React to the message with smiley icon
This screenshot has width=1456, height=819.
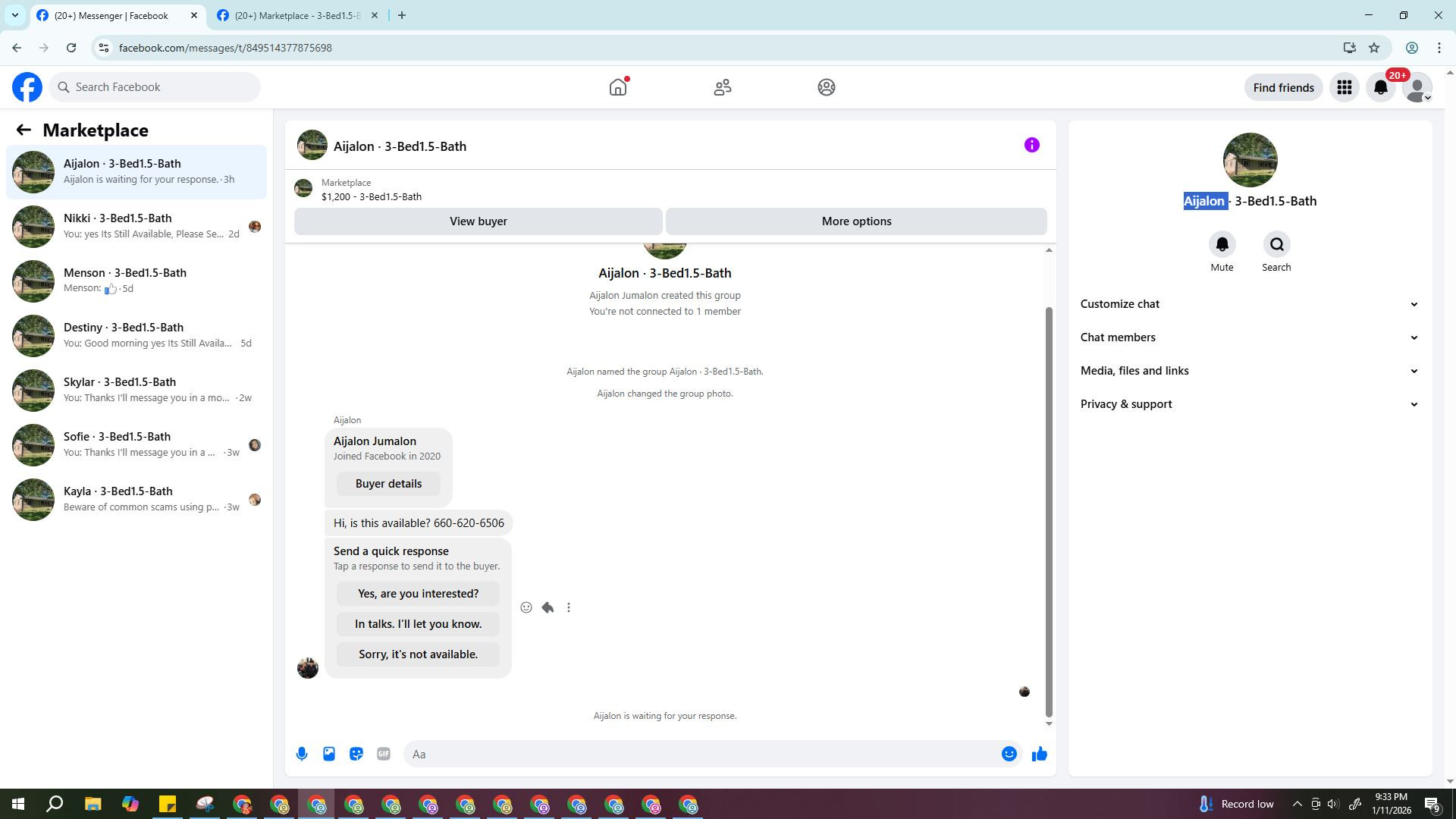526,607
